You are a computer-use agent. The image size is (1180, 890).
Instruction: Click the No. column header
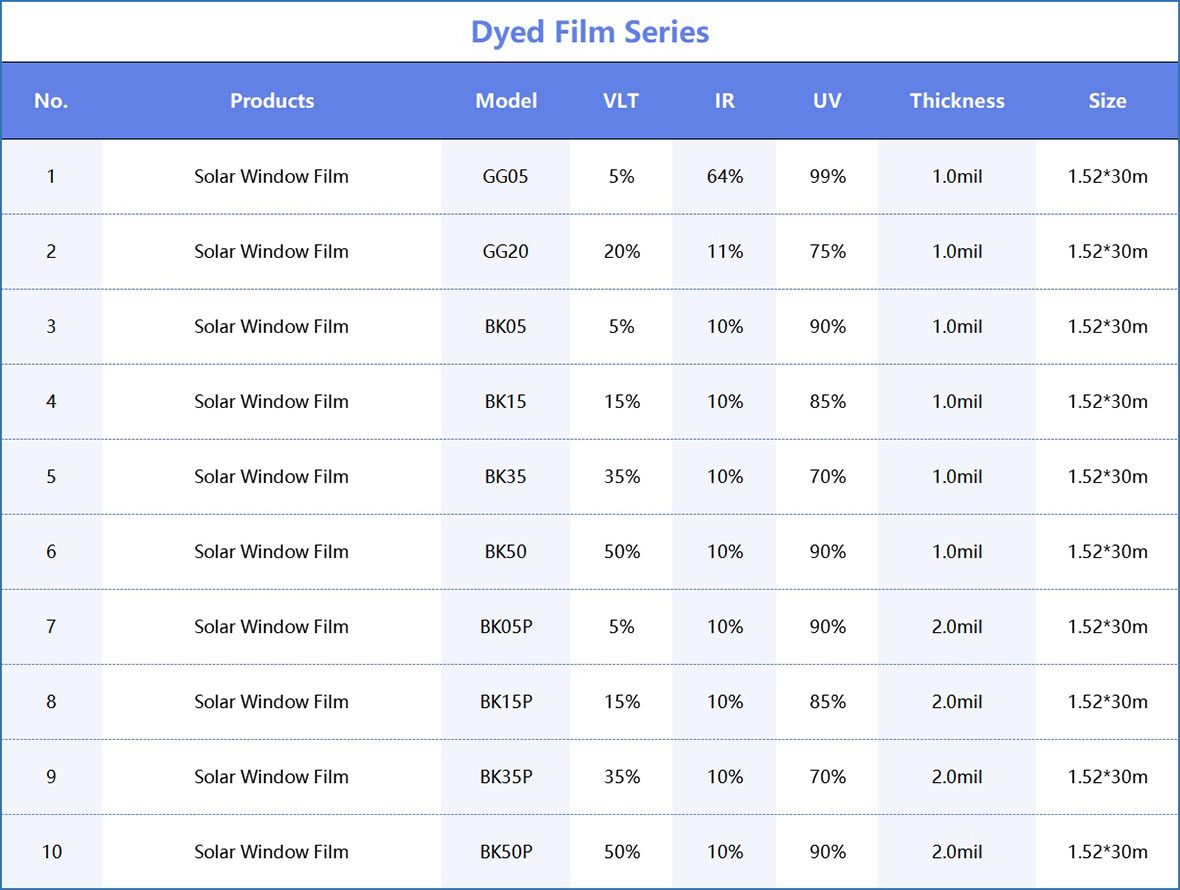click(51, 101)
